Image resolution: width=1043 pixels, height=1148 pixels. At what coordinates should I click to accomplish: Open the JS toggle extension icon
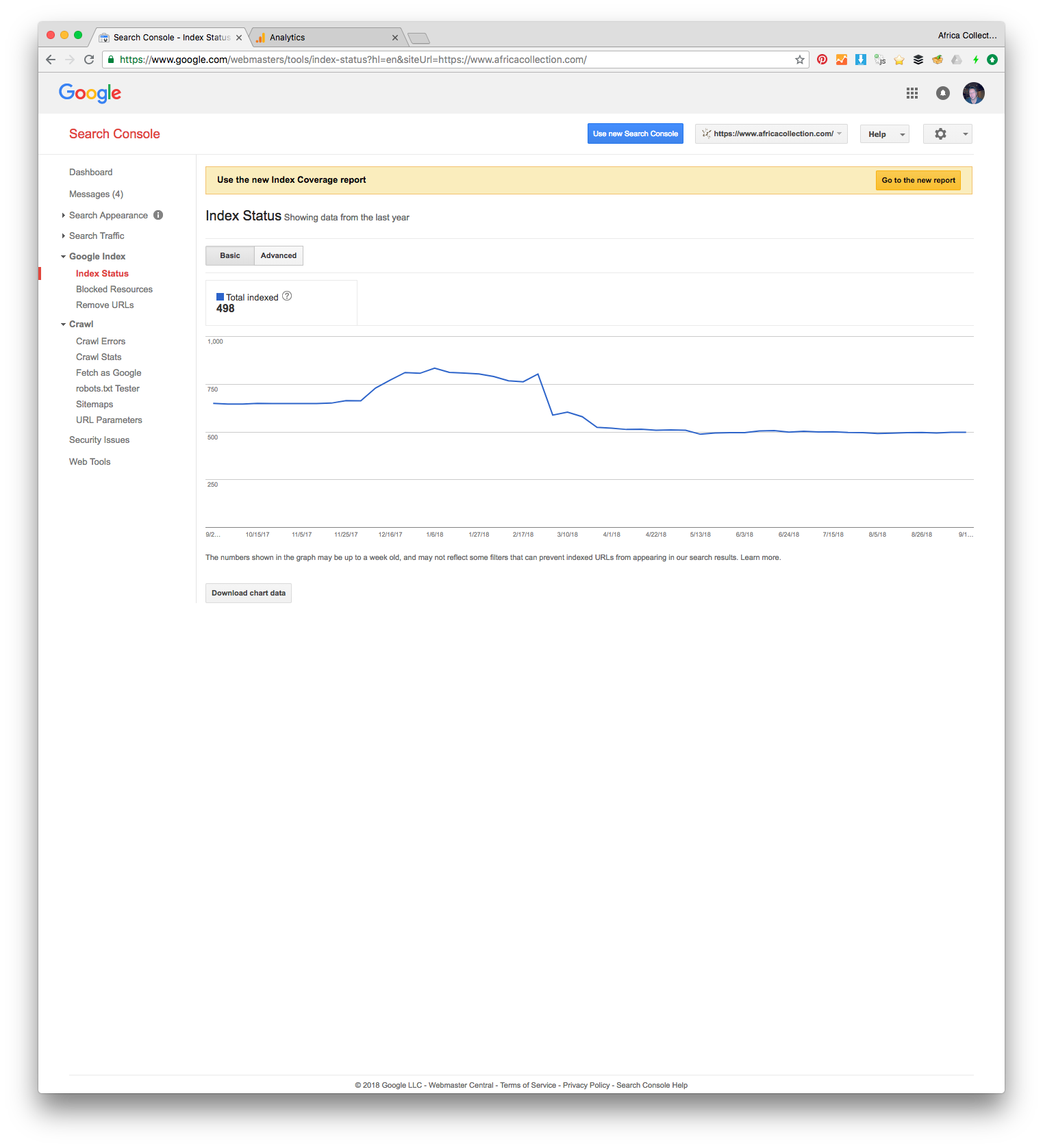pyautogui.click(x=880, y=60)
